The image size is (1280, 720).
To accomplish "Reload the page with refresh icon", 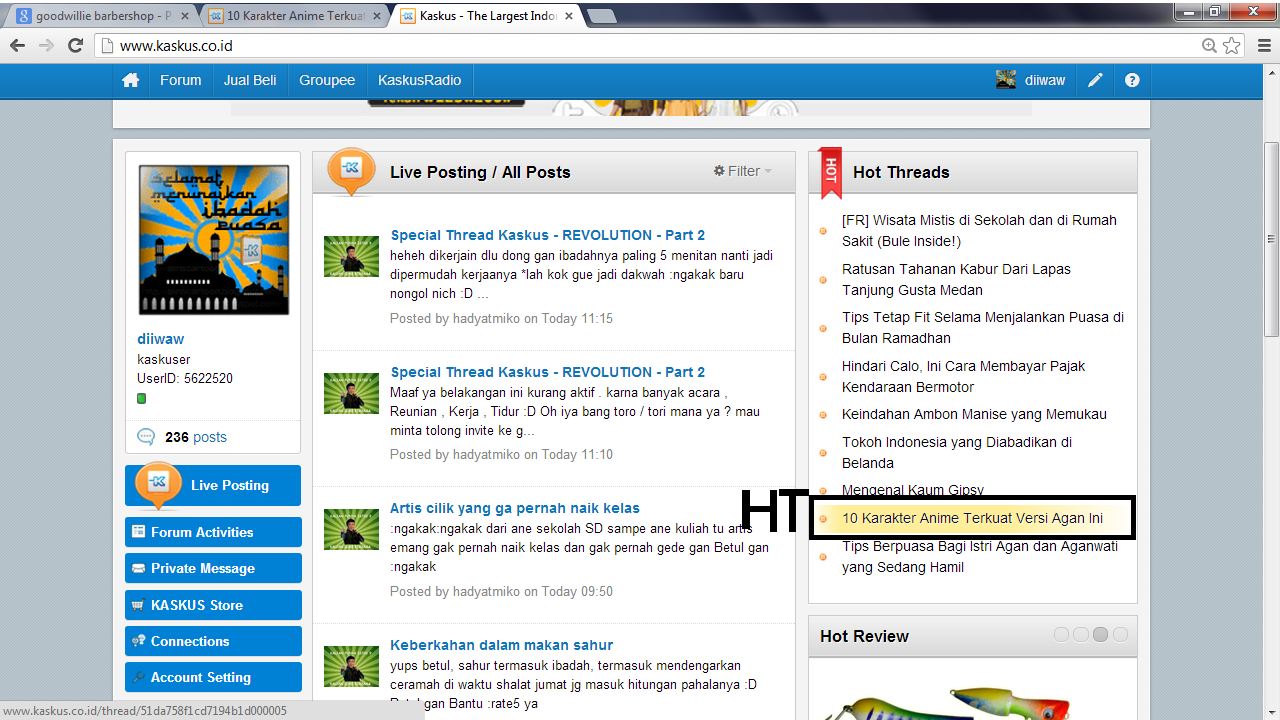I will [x=75, y=45].
